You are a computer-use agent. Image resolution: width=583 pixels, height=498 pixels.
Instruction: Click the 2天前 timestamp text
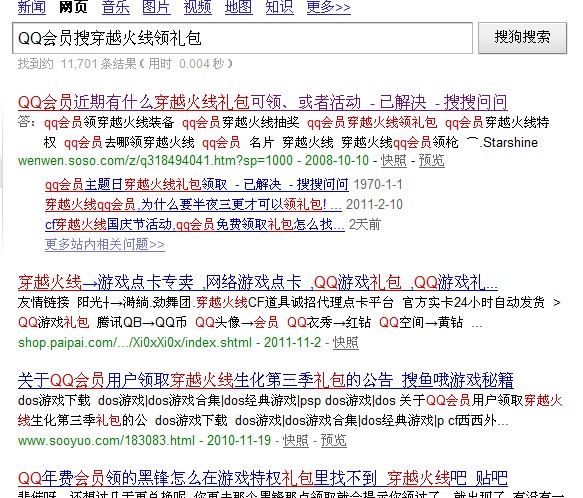365,224
